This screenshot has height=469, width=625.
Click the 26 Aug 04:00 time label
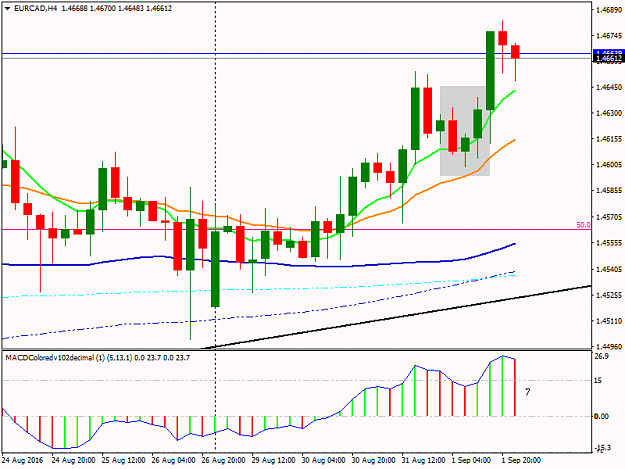[x=173, y=460]
